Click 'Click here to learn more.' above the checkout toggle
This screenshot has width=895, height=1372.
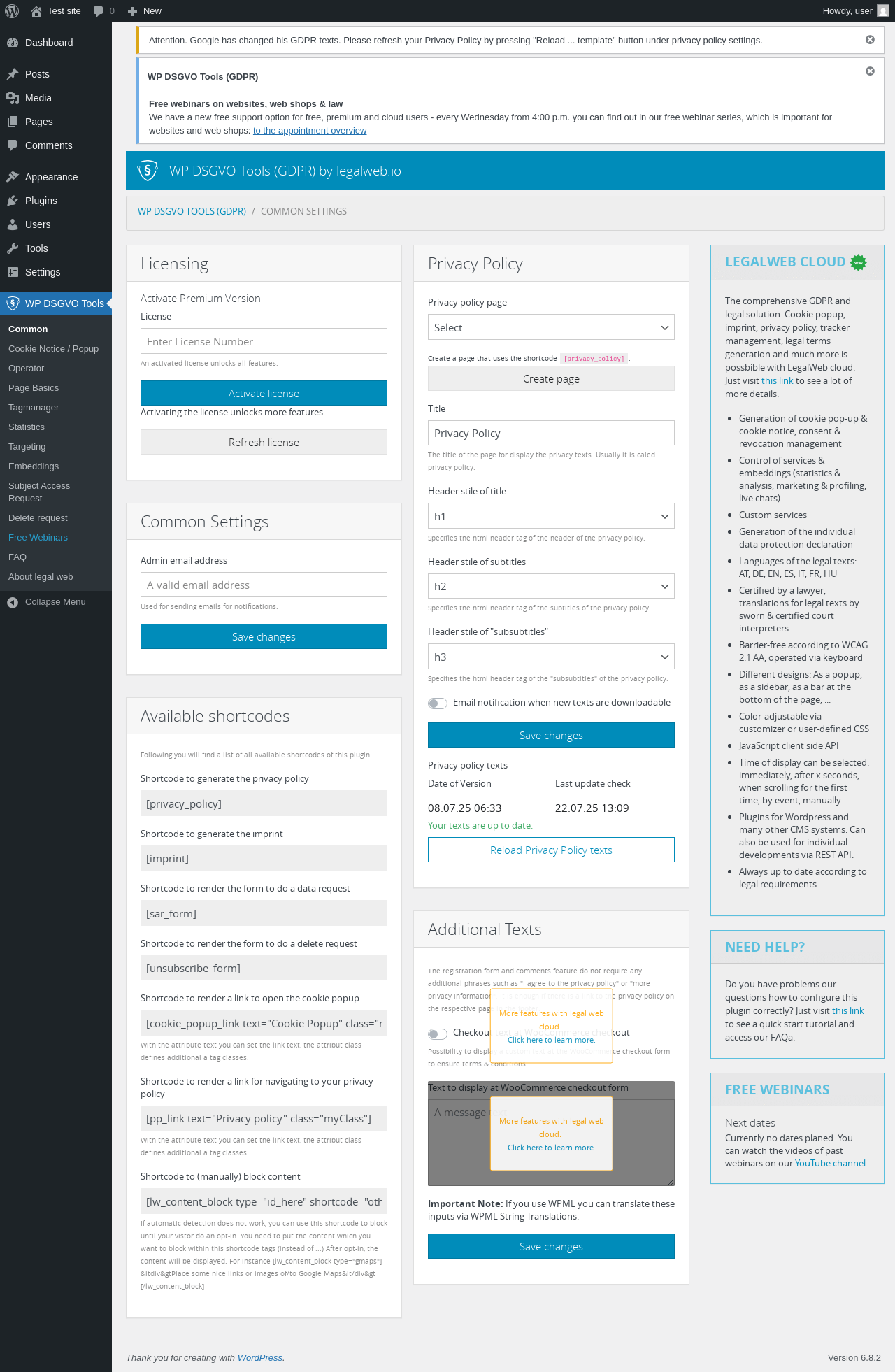552,1040
